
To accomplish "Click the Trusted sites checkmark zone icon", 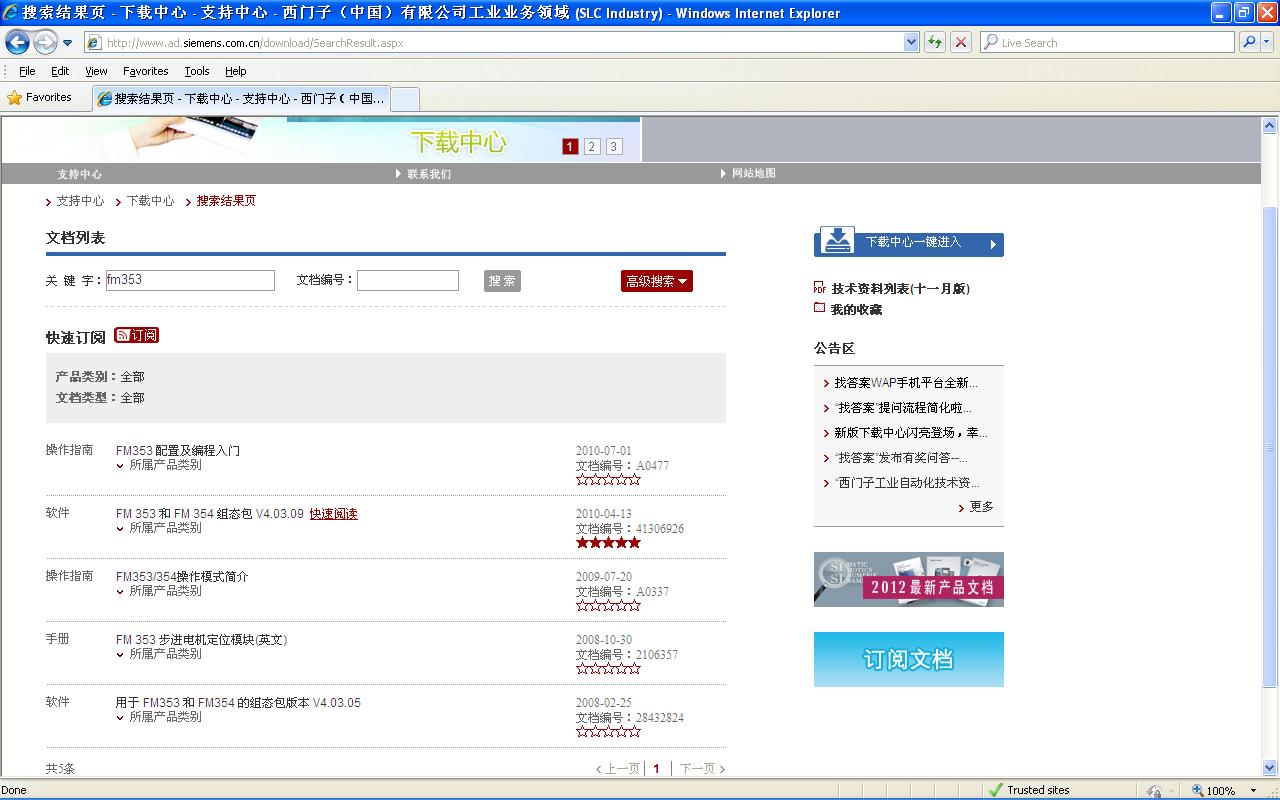I will pos(995,790).
